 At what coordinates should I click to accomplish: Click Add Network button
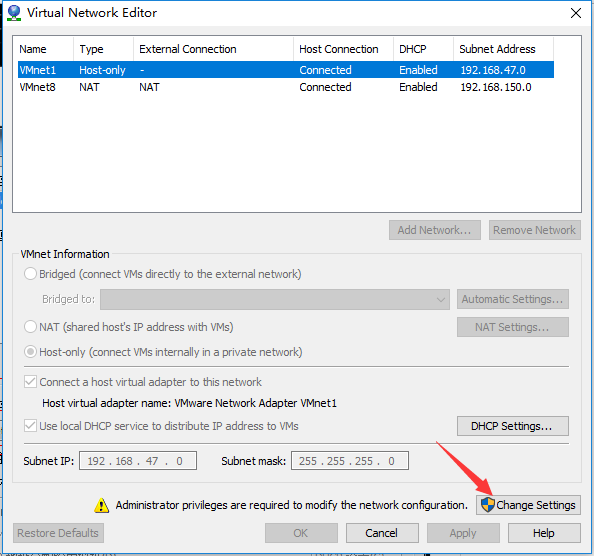coord(435,230)
